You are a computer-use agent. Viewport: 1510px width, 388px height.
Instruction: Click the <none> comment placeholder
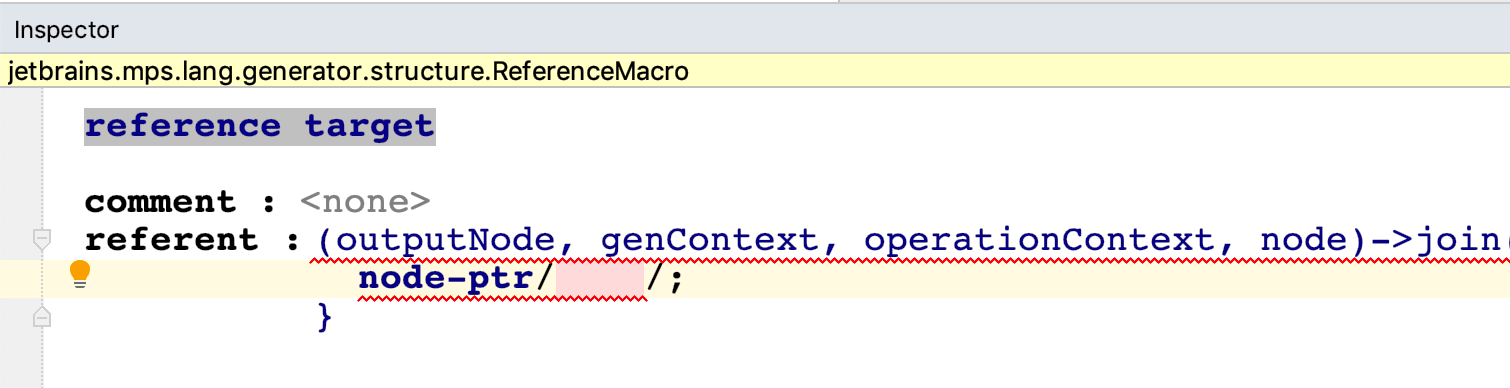365,202
